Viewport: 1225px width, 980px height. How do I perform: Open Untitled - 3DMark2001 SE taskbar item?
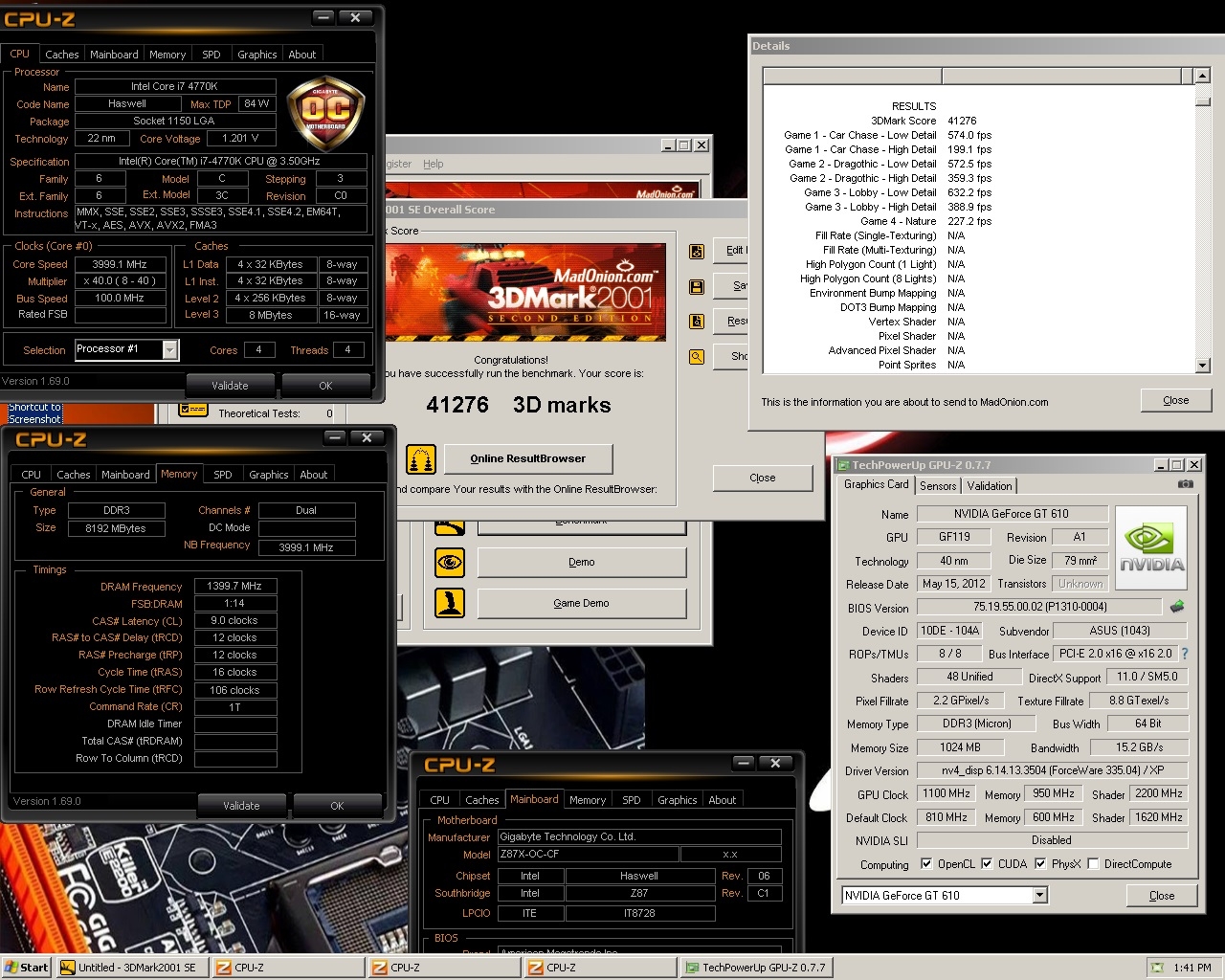click(132, 968)
